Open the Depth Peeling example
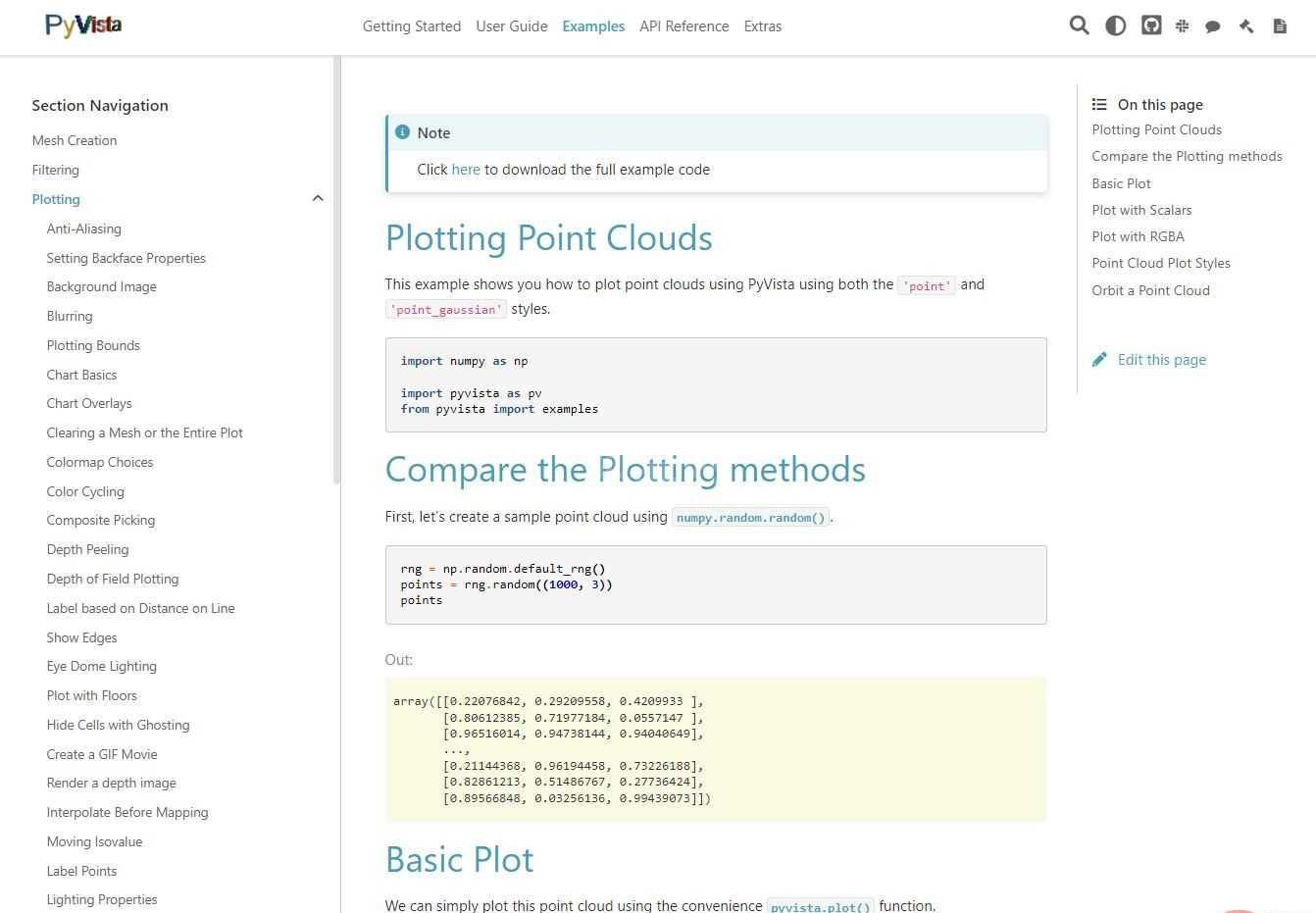1316x913 pixels. click(88, 549)
